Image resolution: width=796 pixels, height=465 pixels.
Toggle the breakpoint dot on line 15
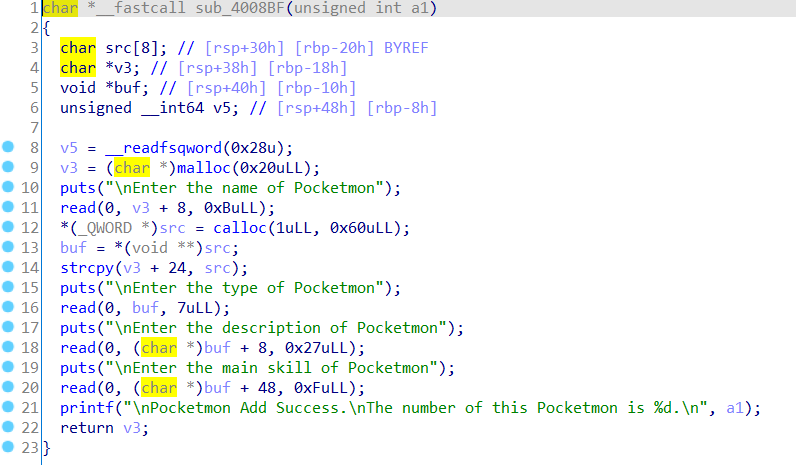click(x=8, y=287)
